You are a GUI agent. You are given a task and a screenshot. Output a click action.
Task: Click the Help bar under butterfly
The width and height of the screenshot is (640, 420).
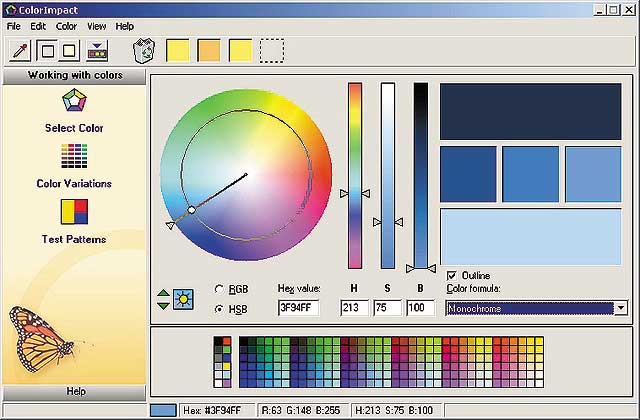pos(74,392)
